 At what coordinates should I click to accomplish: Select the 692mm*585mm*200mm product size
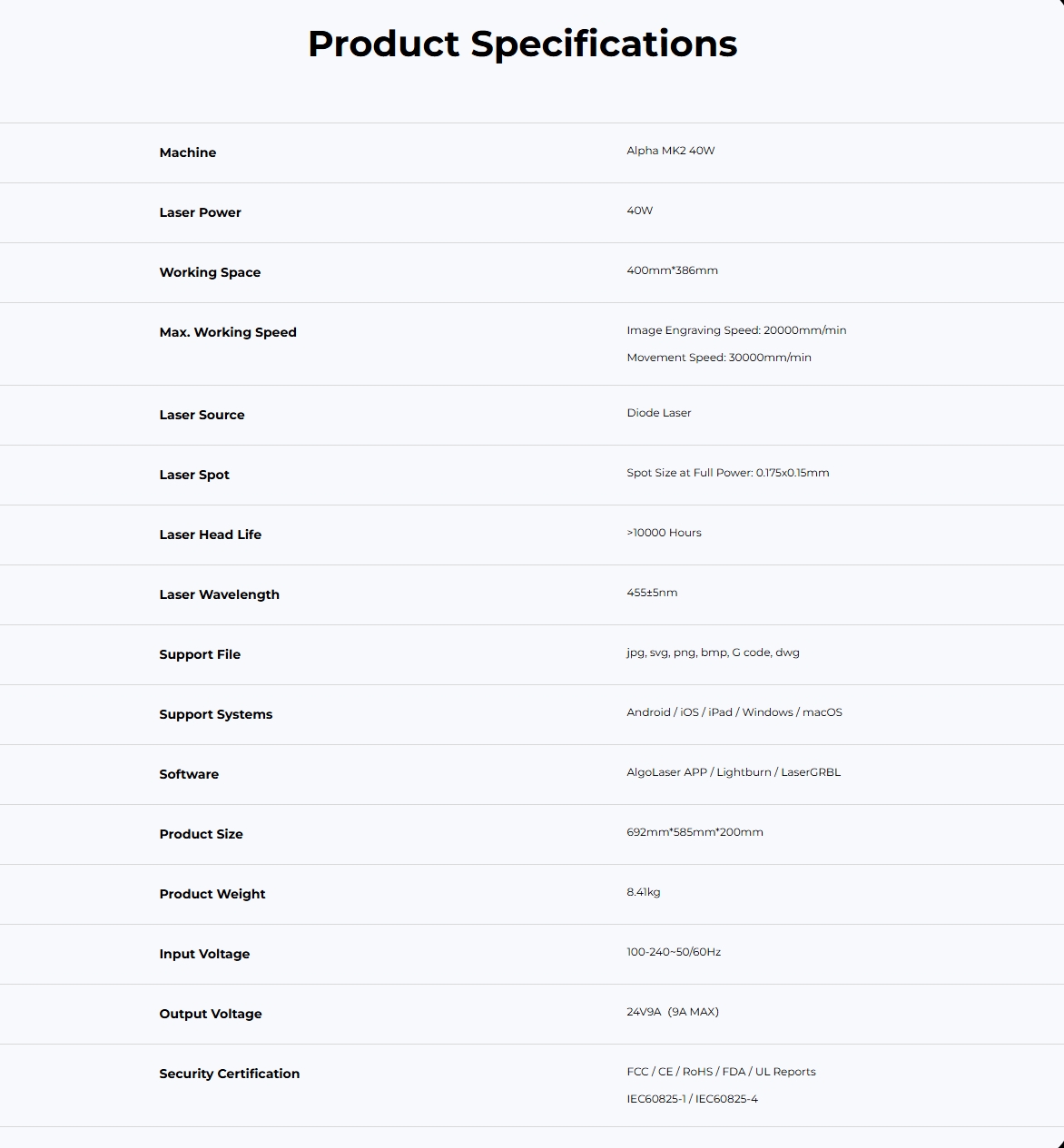click(695, 832)
